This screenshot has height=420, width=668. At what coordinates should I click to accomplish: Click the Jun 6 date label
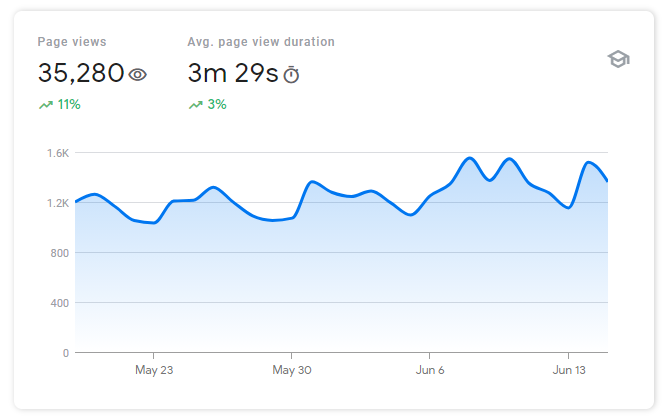click(429, 370)
